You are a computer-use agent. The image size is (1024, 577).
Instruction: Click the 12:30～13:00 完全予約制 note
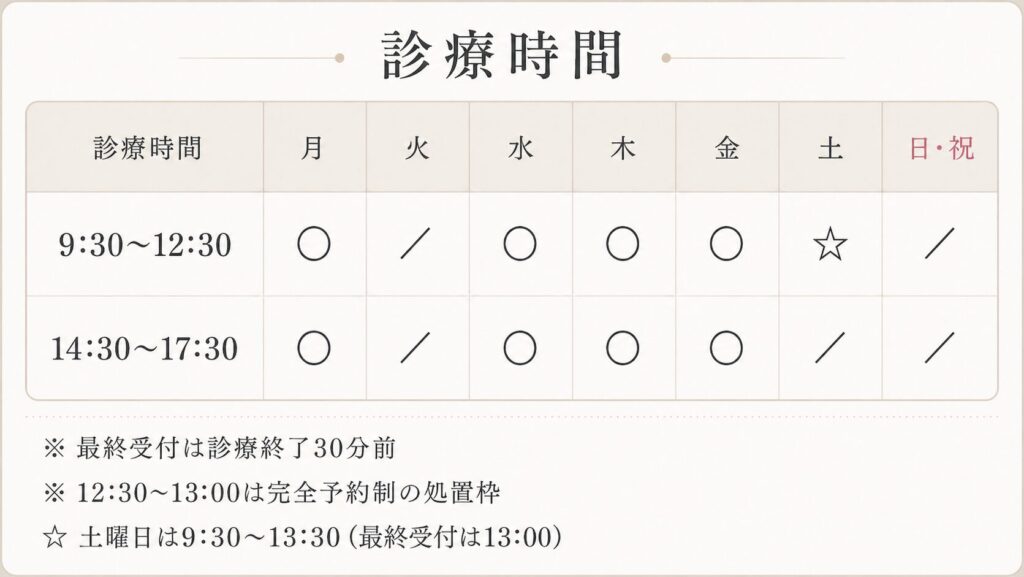286,492
